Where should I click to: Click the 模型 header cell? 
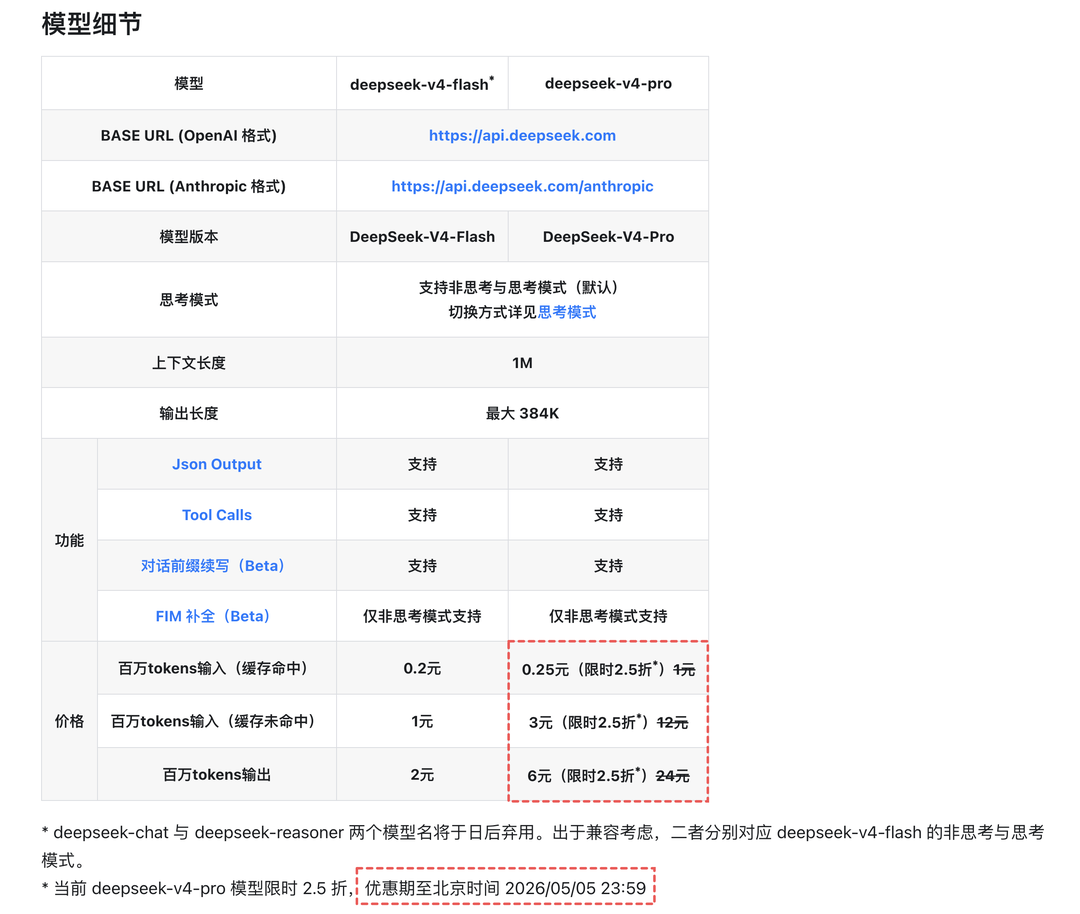click(189, 83)
